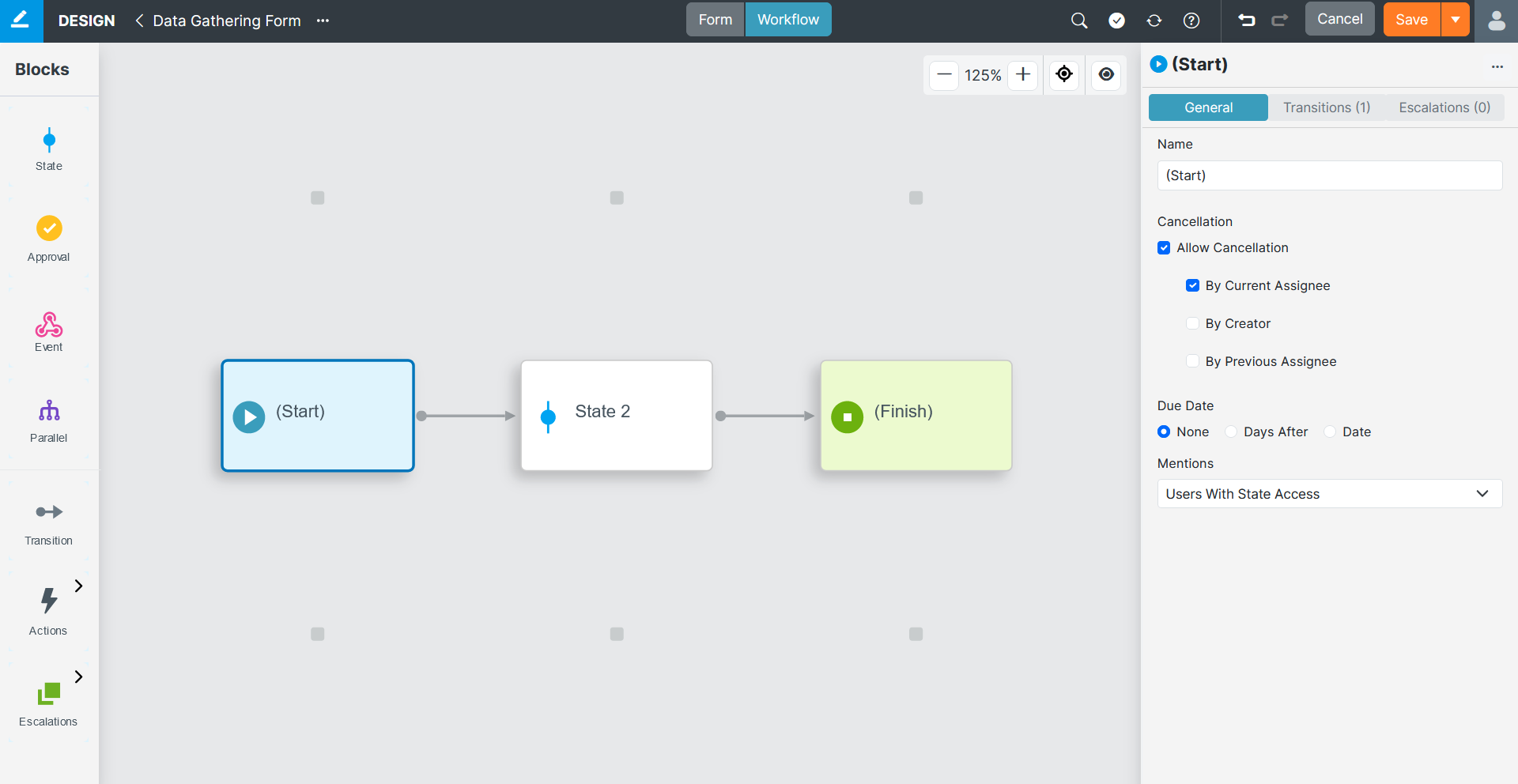Open the Mentions dropdown
This screenshot has height=784, width=1518.
tap(1329, 494)
